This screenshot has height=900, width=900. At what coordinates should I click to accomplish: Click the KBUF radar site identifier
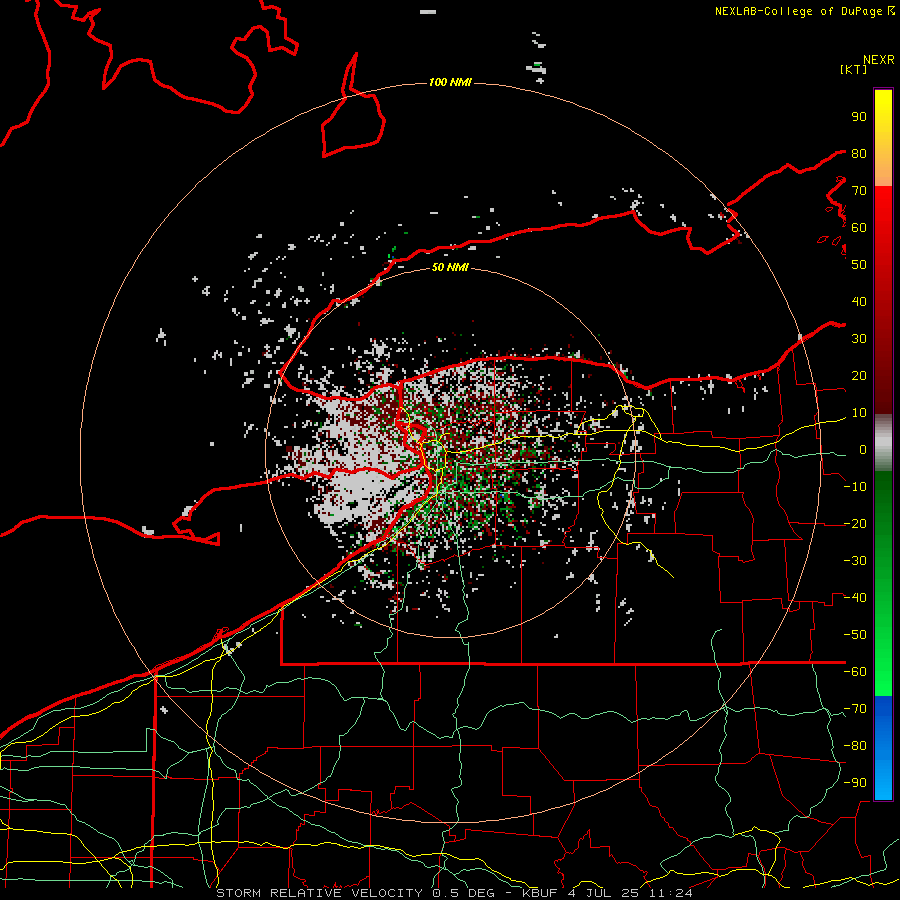point(542,893)
